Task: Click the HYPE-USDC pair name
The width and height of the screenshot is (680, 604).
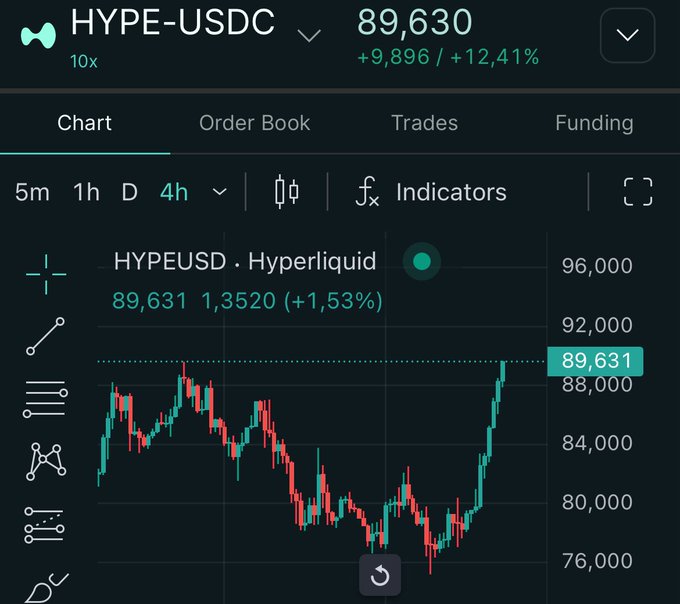Action: pos(173,22)
